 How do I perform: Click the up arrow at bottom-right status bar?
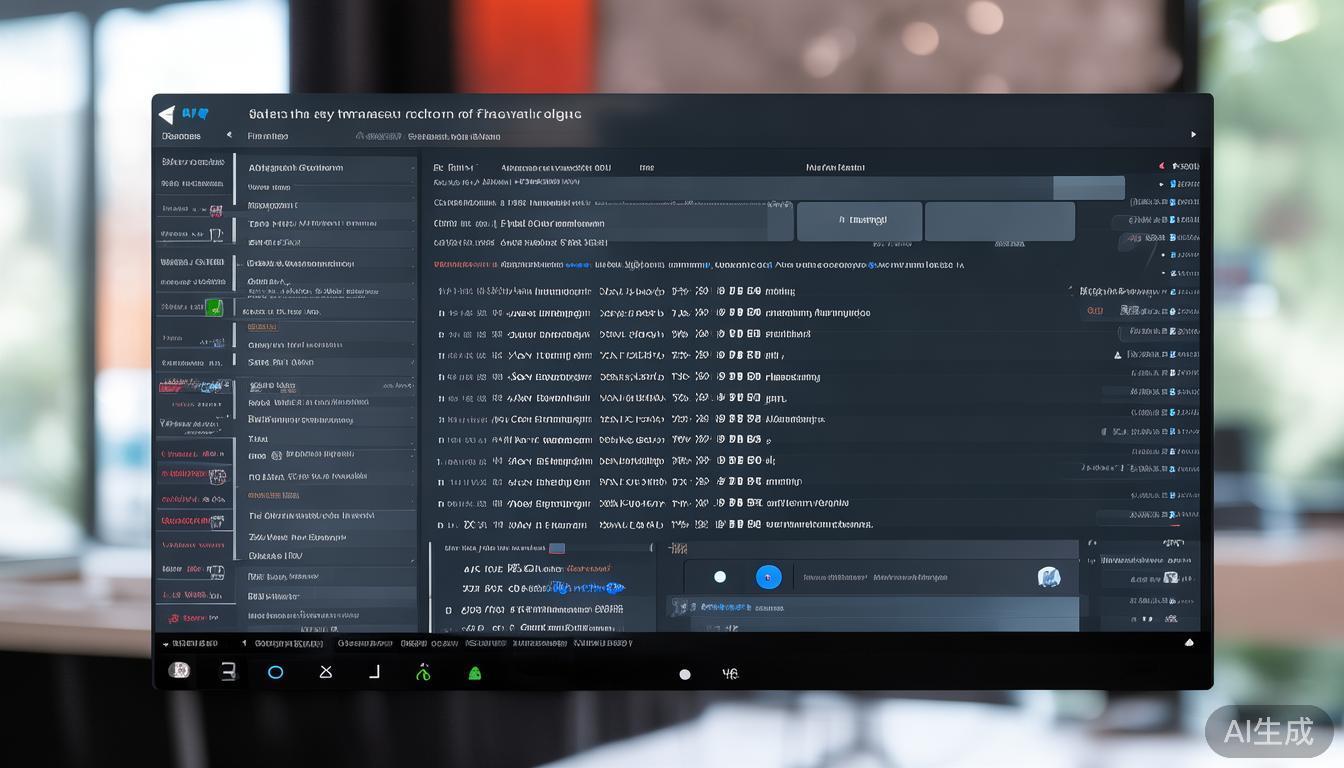(1189, 643)
